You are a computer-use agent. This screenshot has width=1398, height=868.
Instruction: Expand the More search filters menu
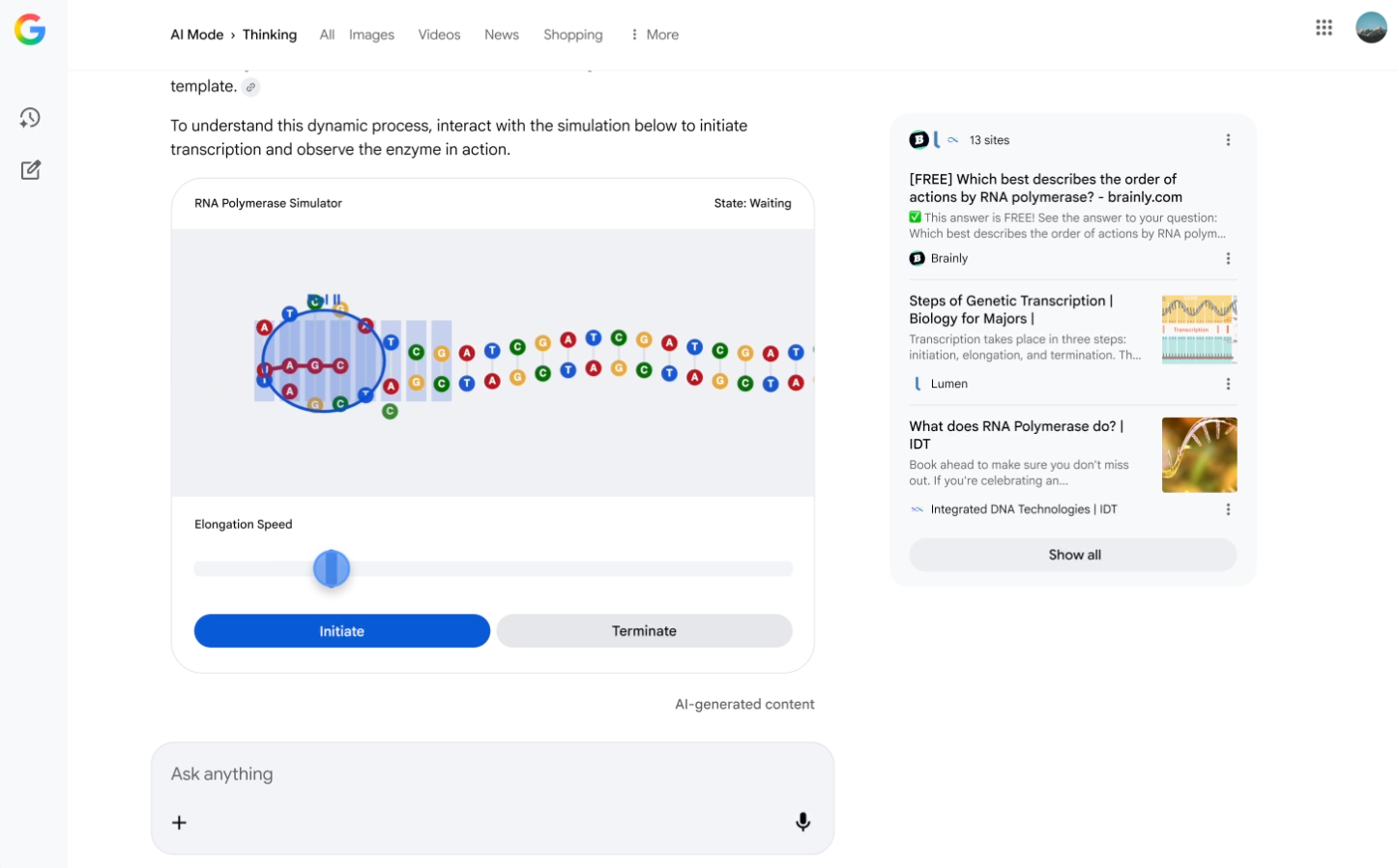pyautogui.click(x=655, y=35)
